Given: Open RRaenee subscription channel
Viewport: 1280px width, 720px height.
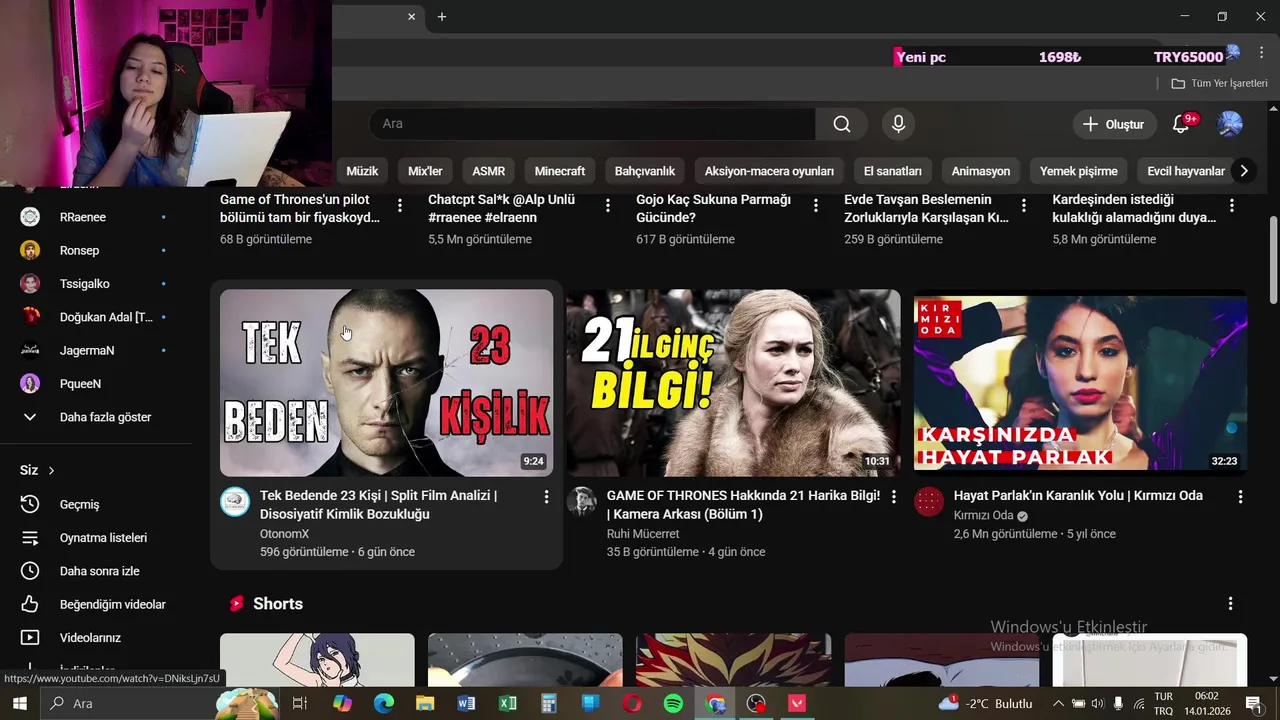Looking at the screenshot, I should [96, 217].
